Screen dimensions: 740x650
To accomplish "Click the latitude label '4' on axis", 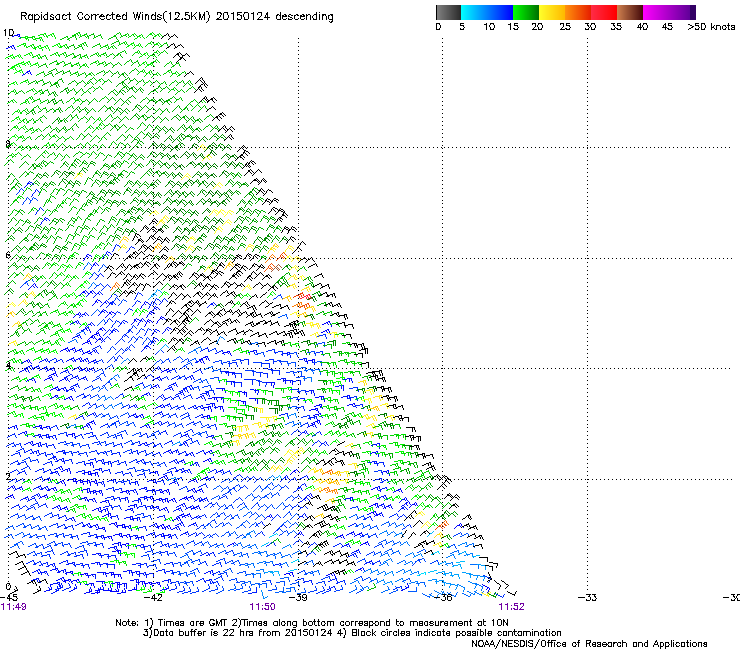I will (8, 366).
